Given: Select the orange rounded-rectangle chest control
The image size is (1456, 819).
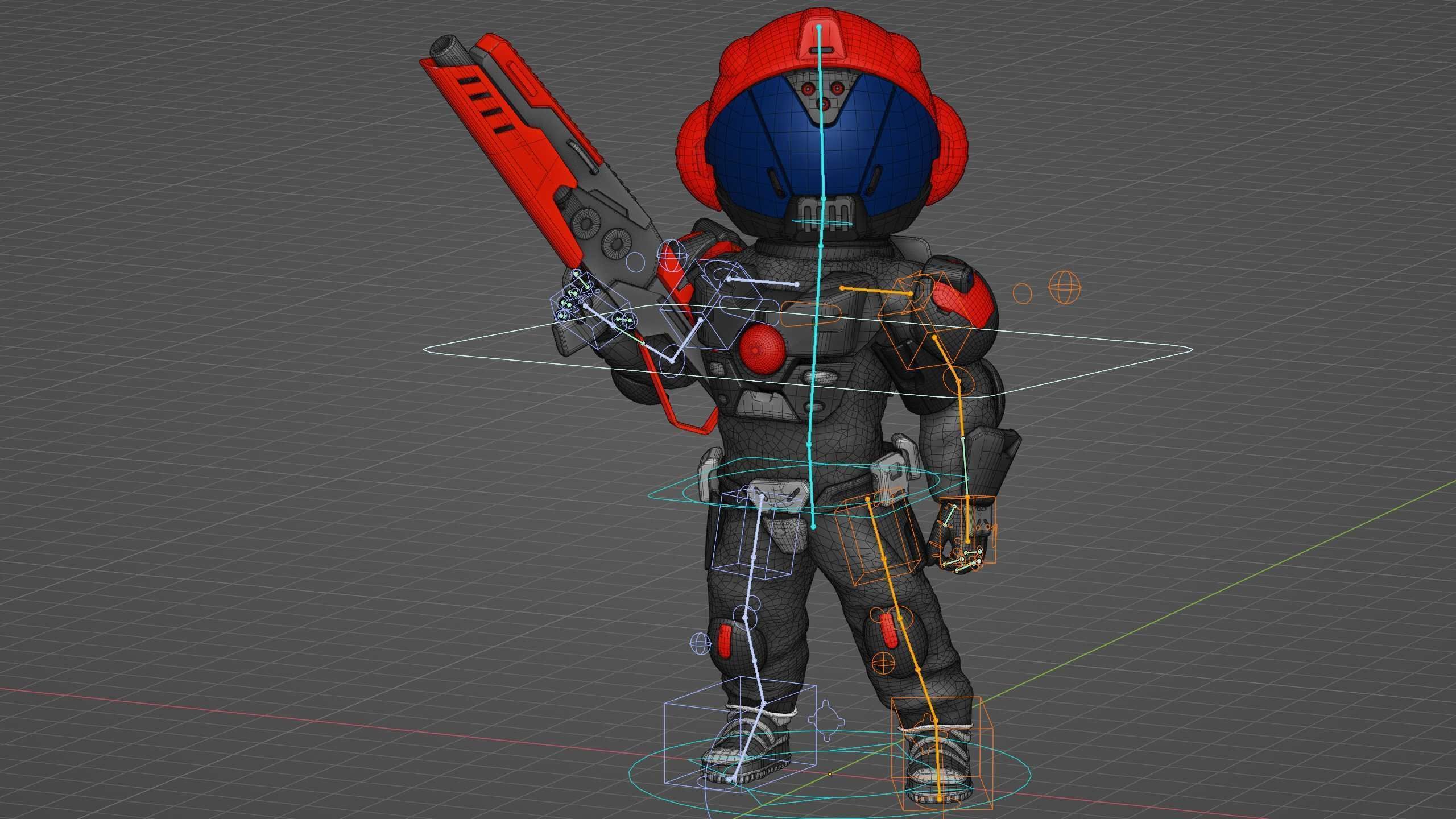Looking at the screenshot, I should (x=810, y=314).
